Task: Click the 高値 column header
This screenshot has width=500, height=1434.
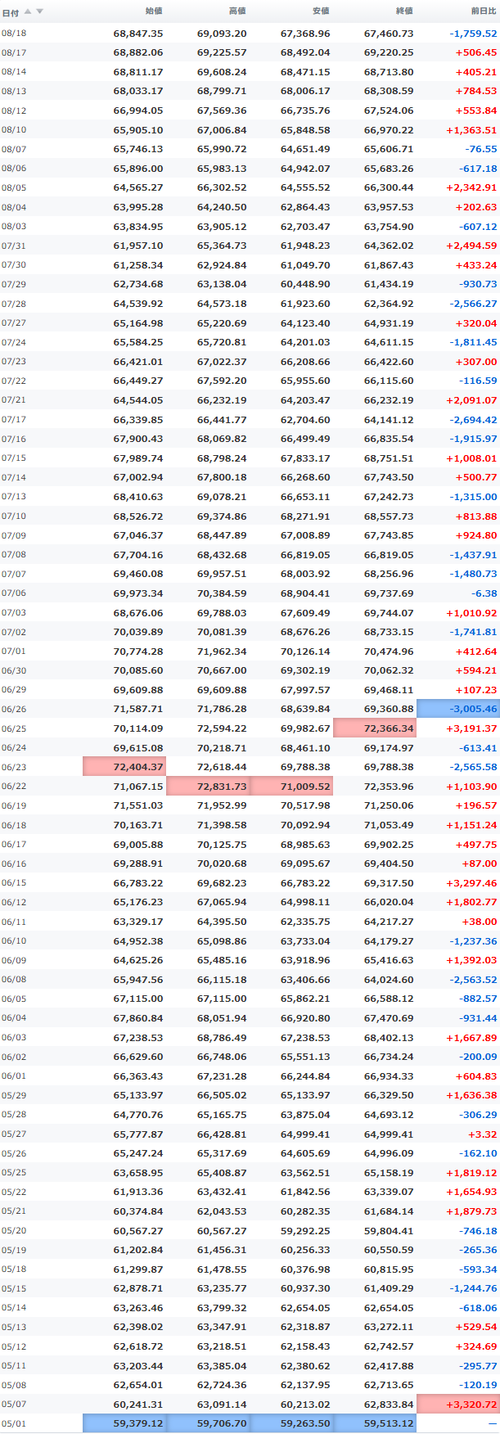Action: point(237,12)
